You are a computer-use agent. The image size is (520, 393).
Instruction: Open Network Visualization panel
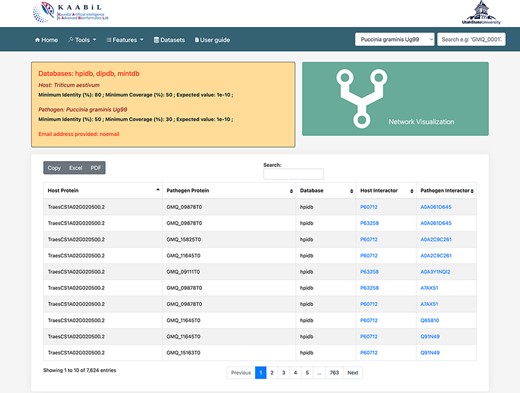(x=395, y=99)
